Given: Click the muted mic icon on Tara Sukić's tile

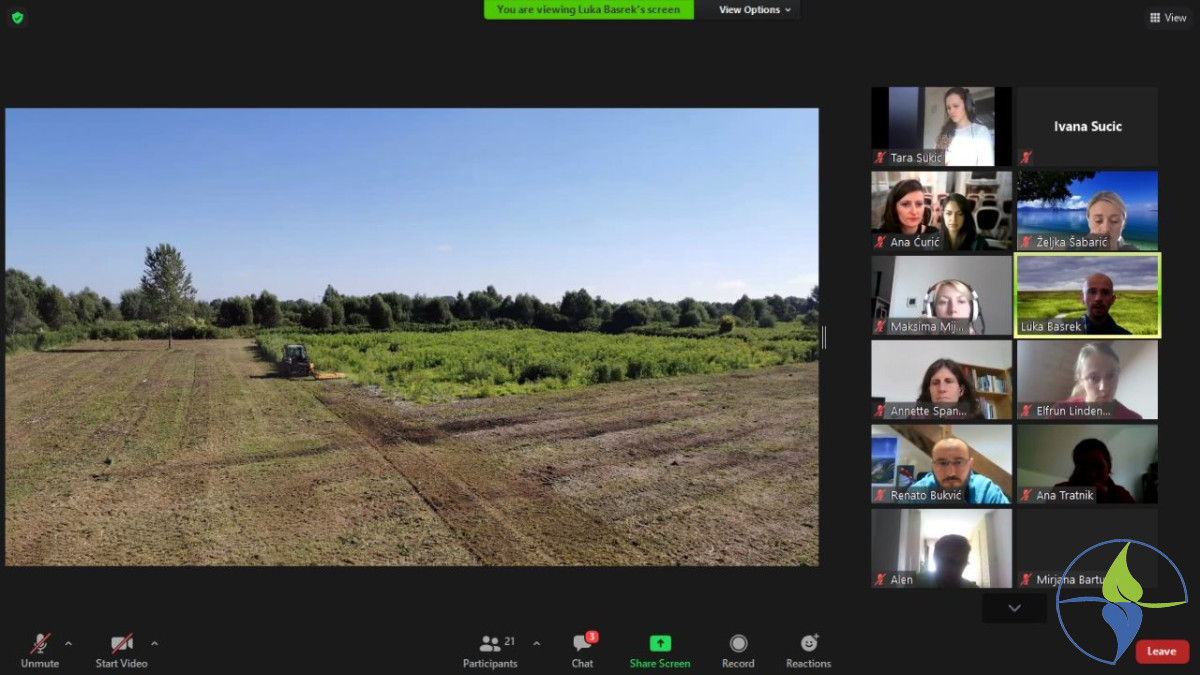Looking at the screenshot, I should point(880,158).
